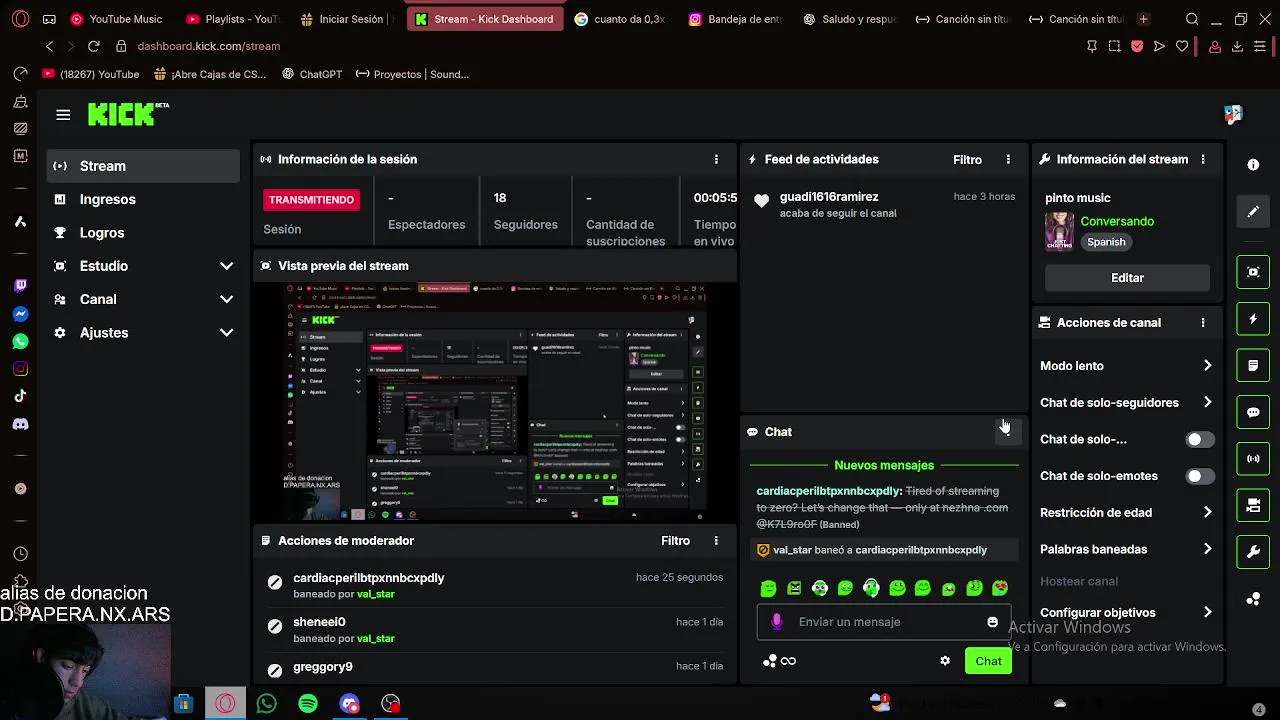Screen dimensions: 1280x720
Task: Click the chat bubble icon in the right bar
Action: click(1253, 412)
